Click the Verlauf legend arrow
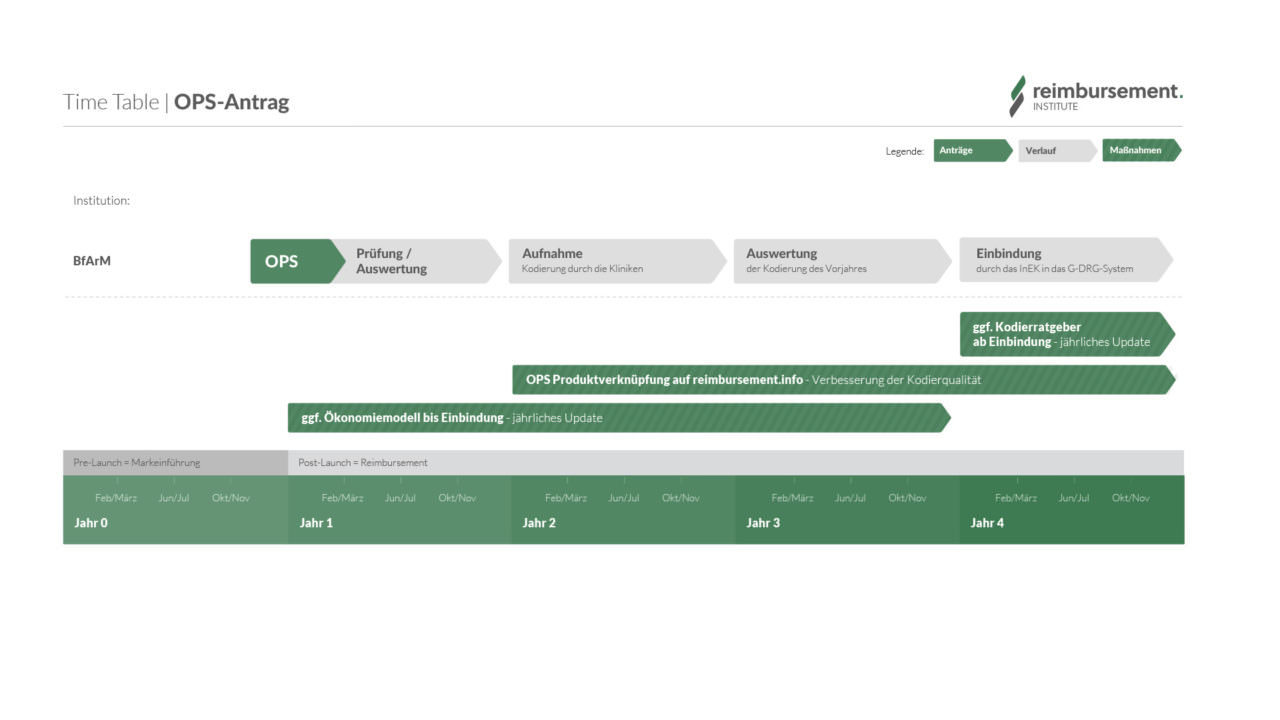This screenshot has width=1280, height=720. tap(1055, 151)
